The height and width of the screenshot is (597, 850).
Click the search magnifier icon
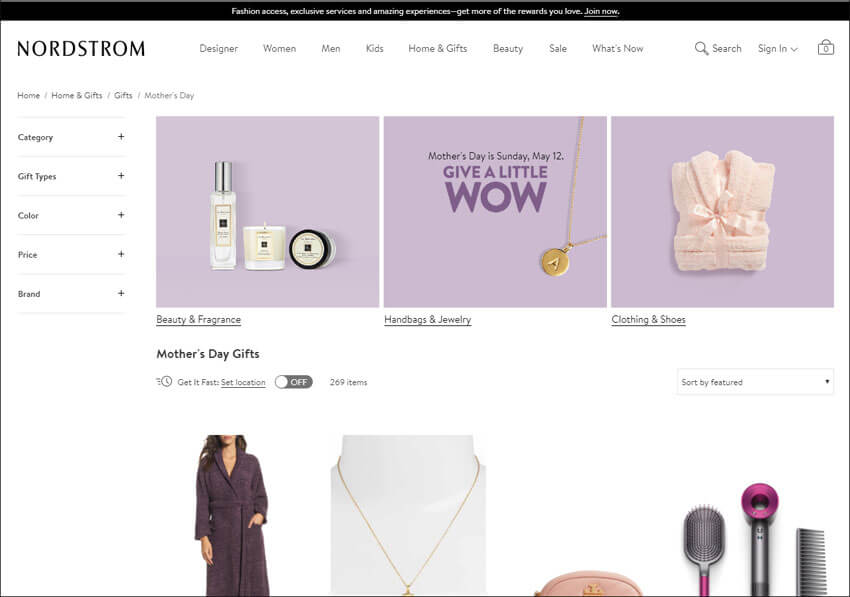click(x=701, y=48)
